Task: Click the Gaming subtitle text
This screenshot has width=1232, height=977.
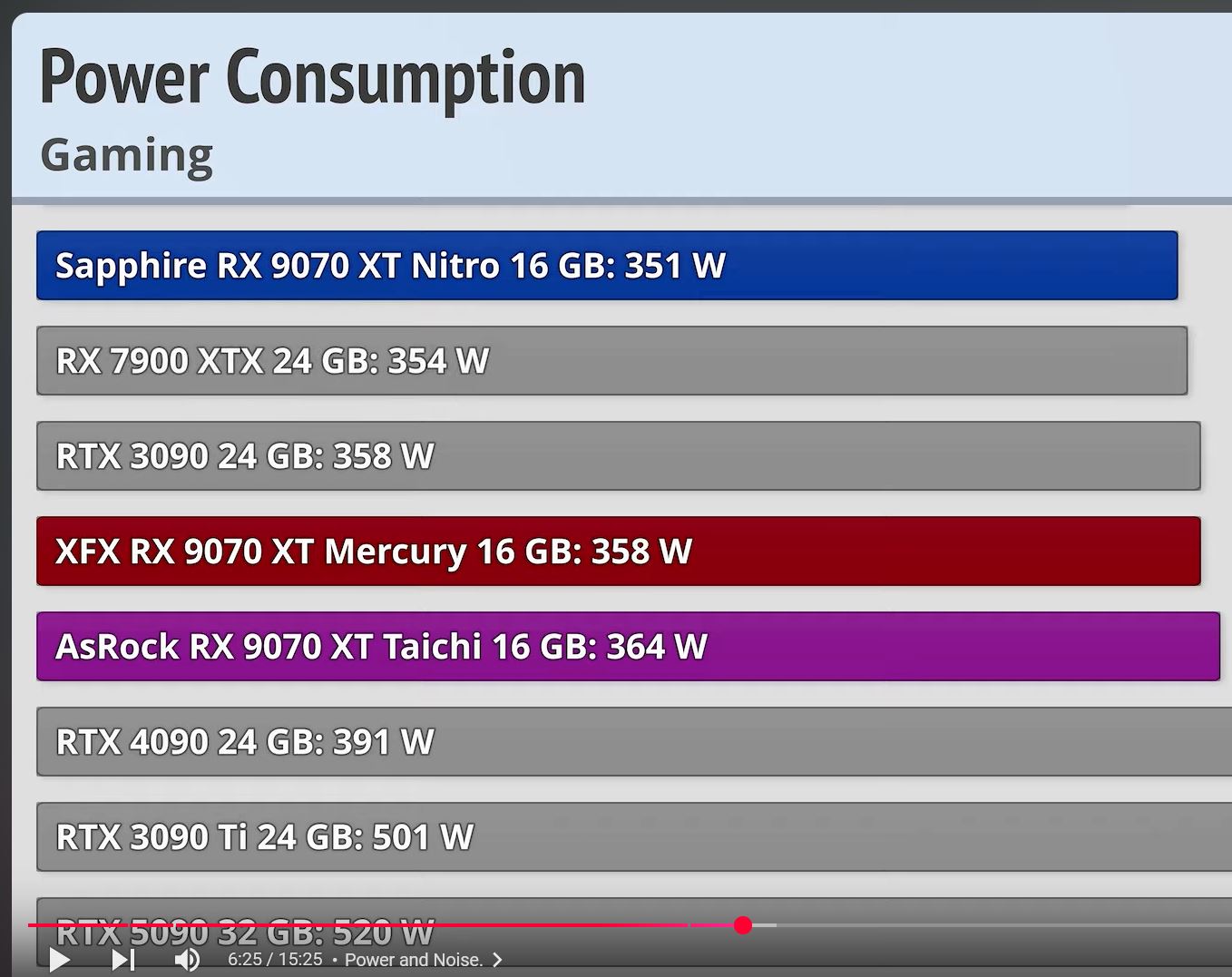Action: (x=126, y=155)
